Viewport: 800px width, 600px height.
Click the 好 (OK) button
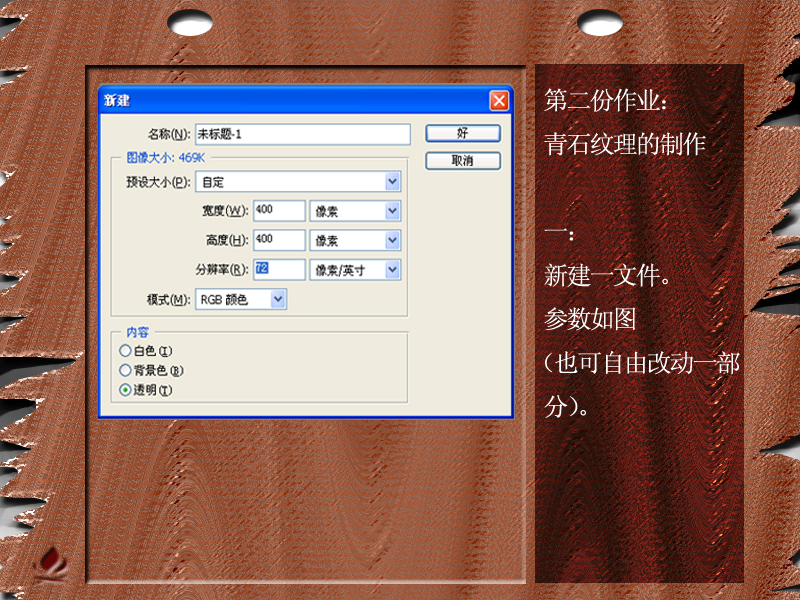coord(463,133)
